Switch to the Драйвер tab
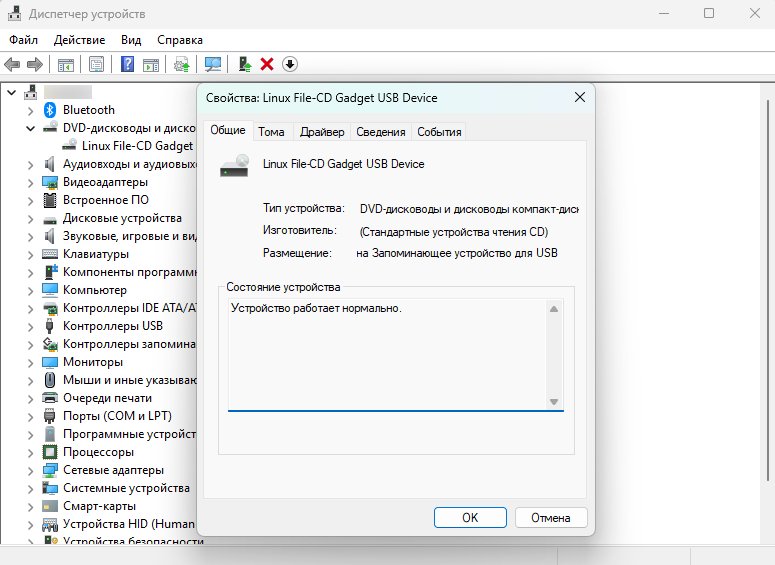Viewport: 775px width, 565px height. (x=322, y=132)
